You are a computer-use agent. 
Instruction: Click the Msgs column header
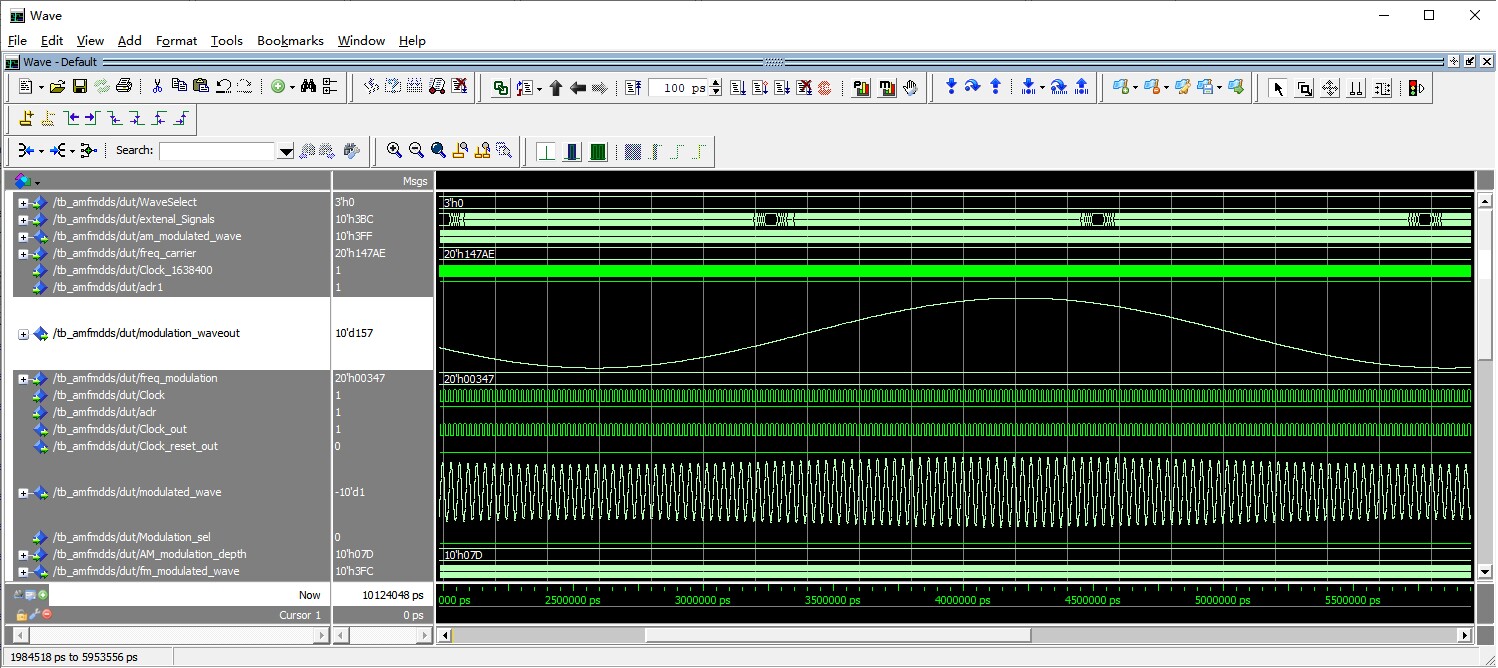click(414, 181)
